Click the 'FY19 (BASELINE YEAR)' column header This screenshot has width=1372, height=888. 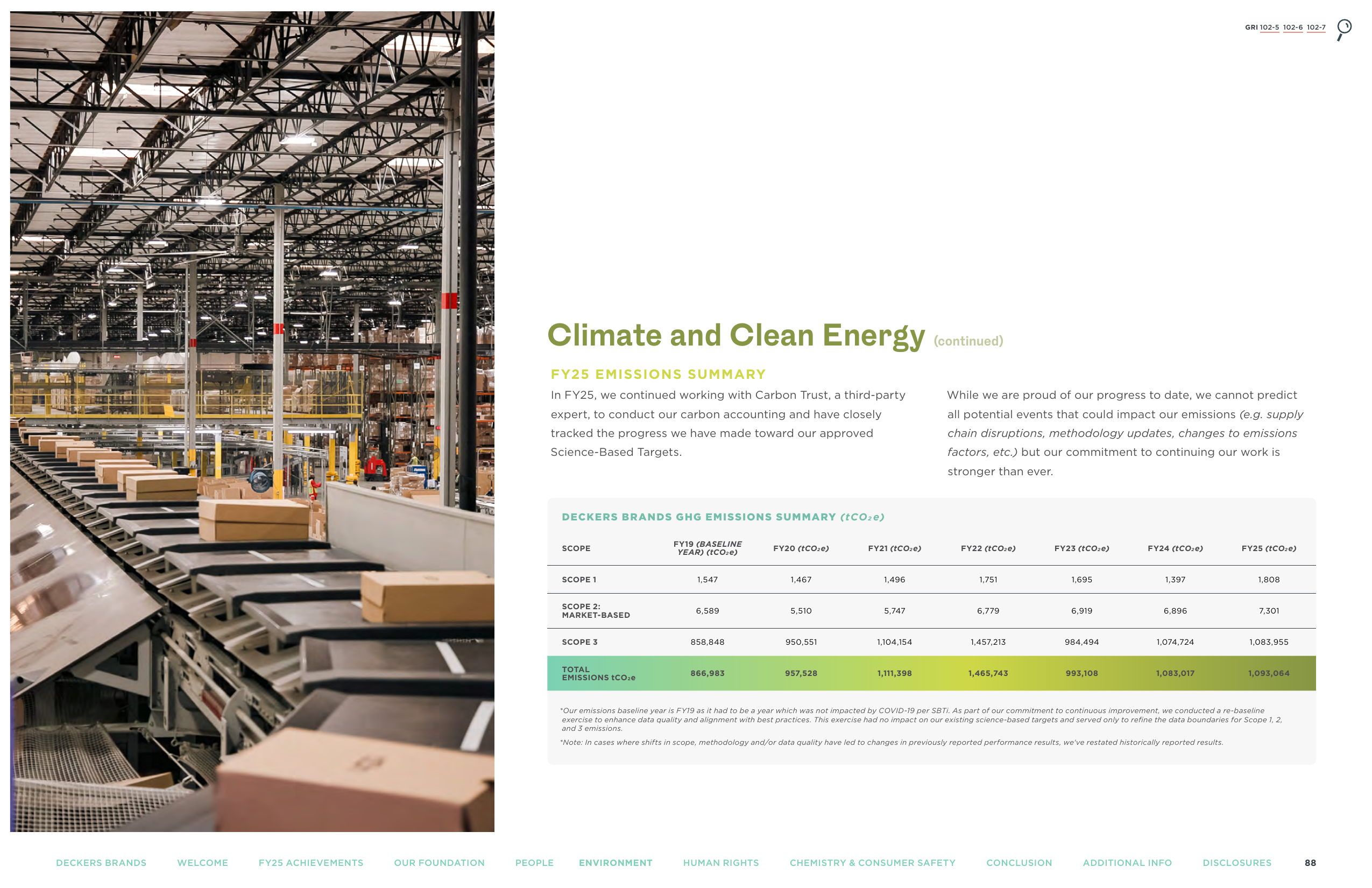coord(708,548)
